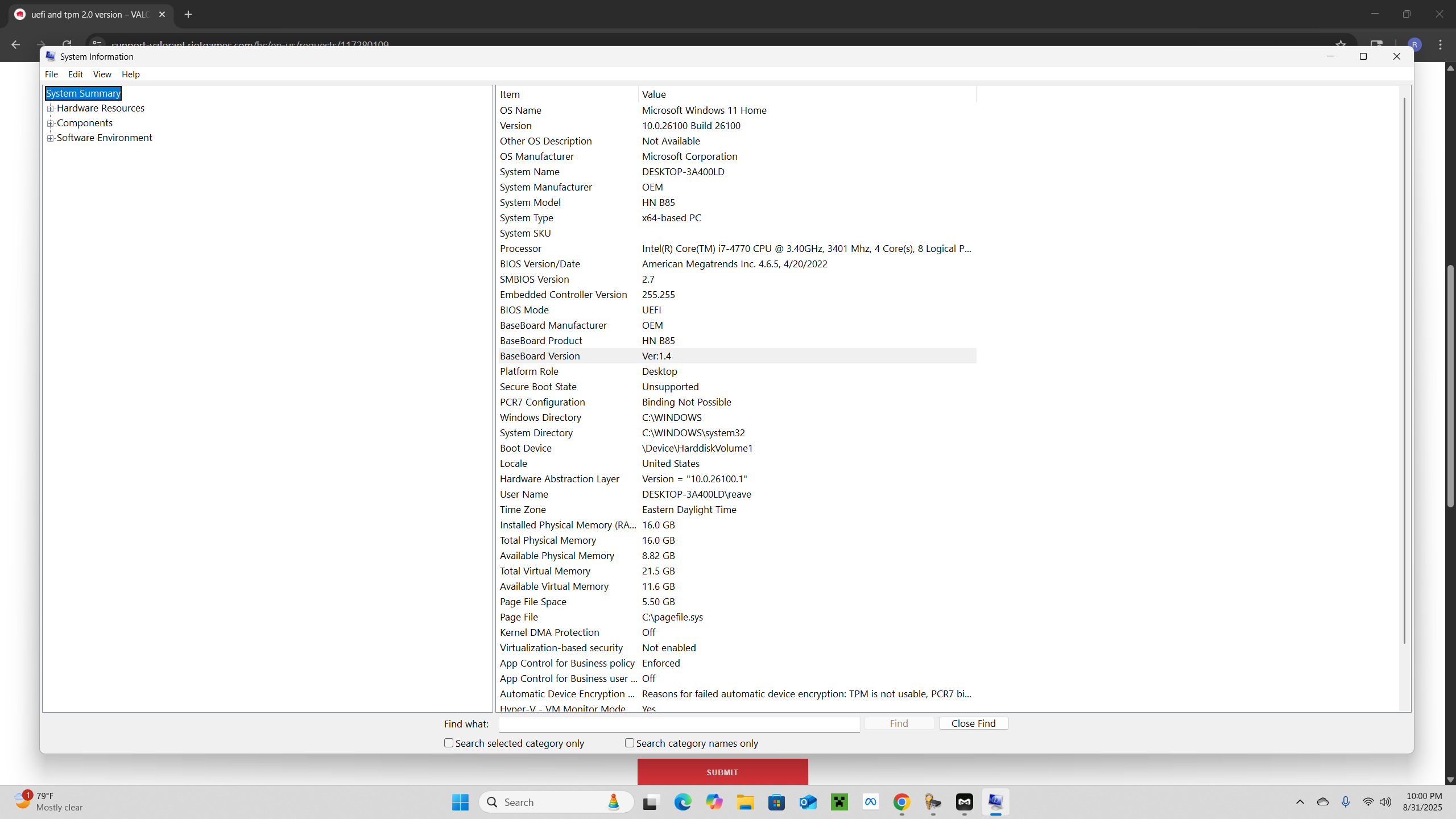Image resolution: width=1456 pixels, height=819 pixels.
Task: Open the View menu
Action: (x=102, y=74)
